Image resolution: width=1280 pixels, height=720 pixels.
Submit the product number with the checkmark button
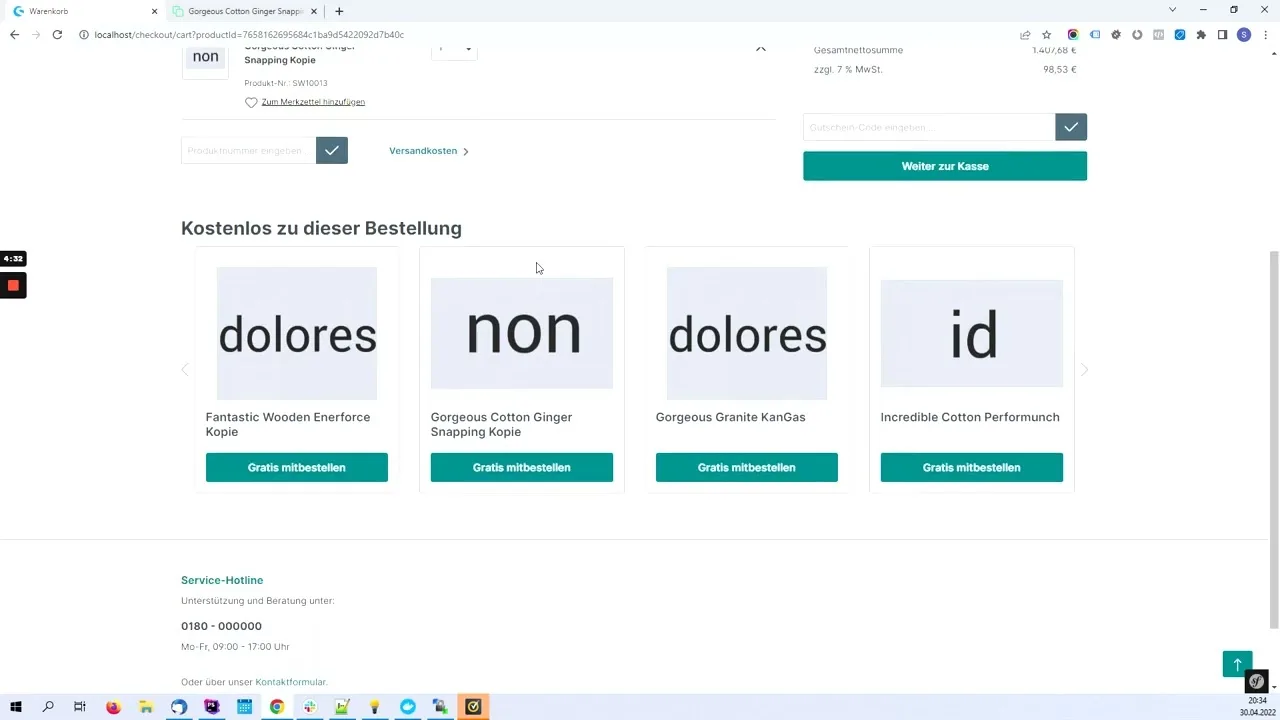click(x=332, y=151)
